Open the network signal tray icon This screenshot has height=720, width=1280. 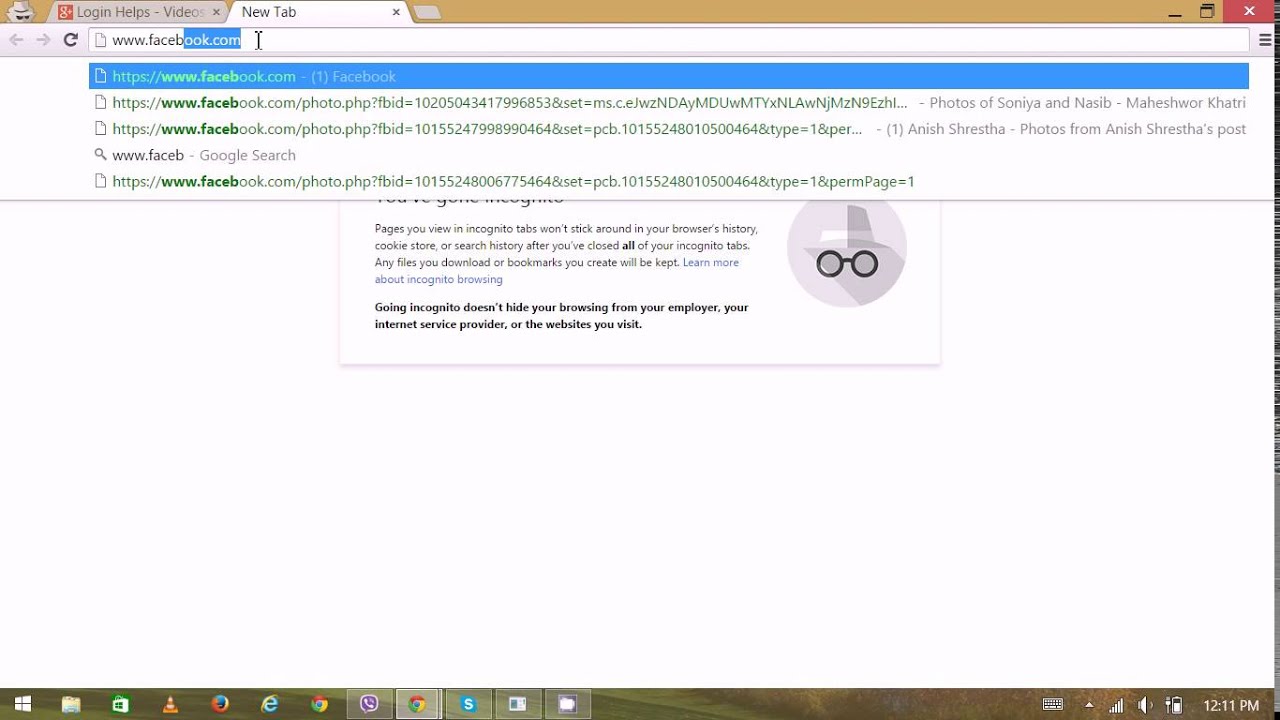tap(1117, 705)
